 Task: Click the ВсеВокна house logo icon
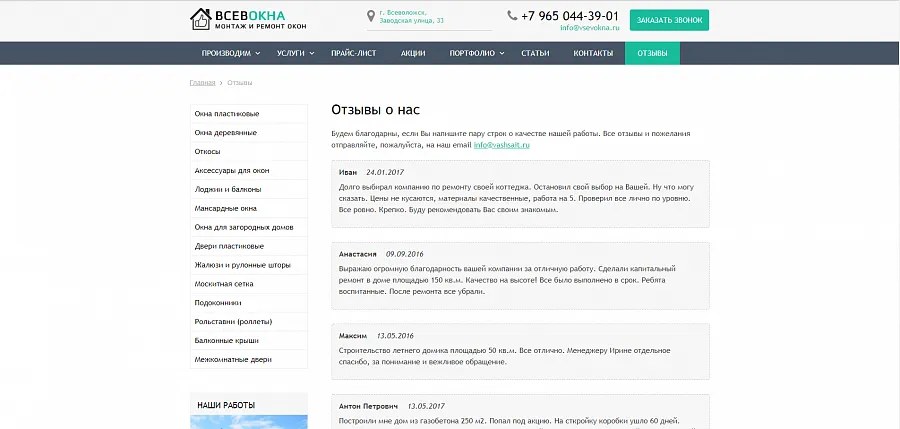[x=200, y=19]
